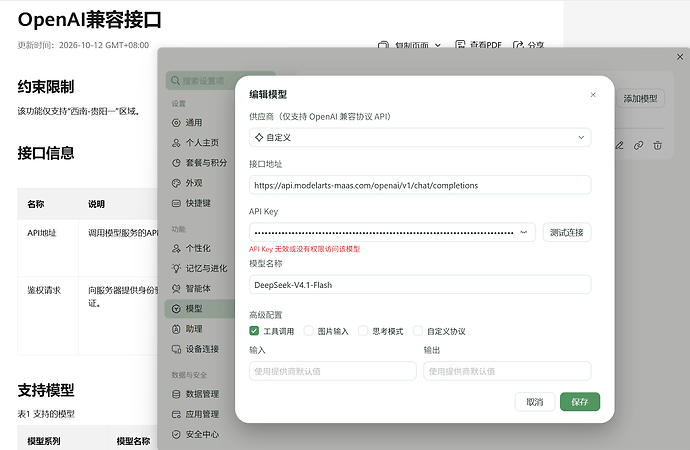Open the 个性化 personalization section

(x=198, y=249)
